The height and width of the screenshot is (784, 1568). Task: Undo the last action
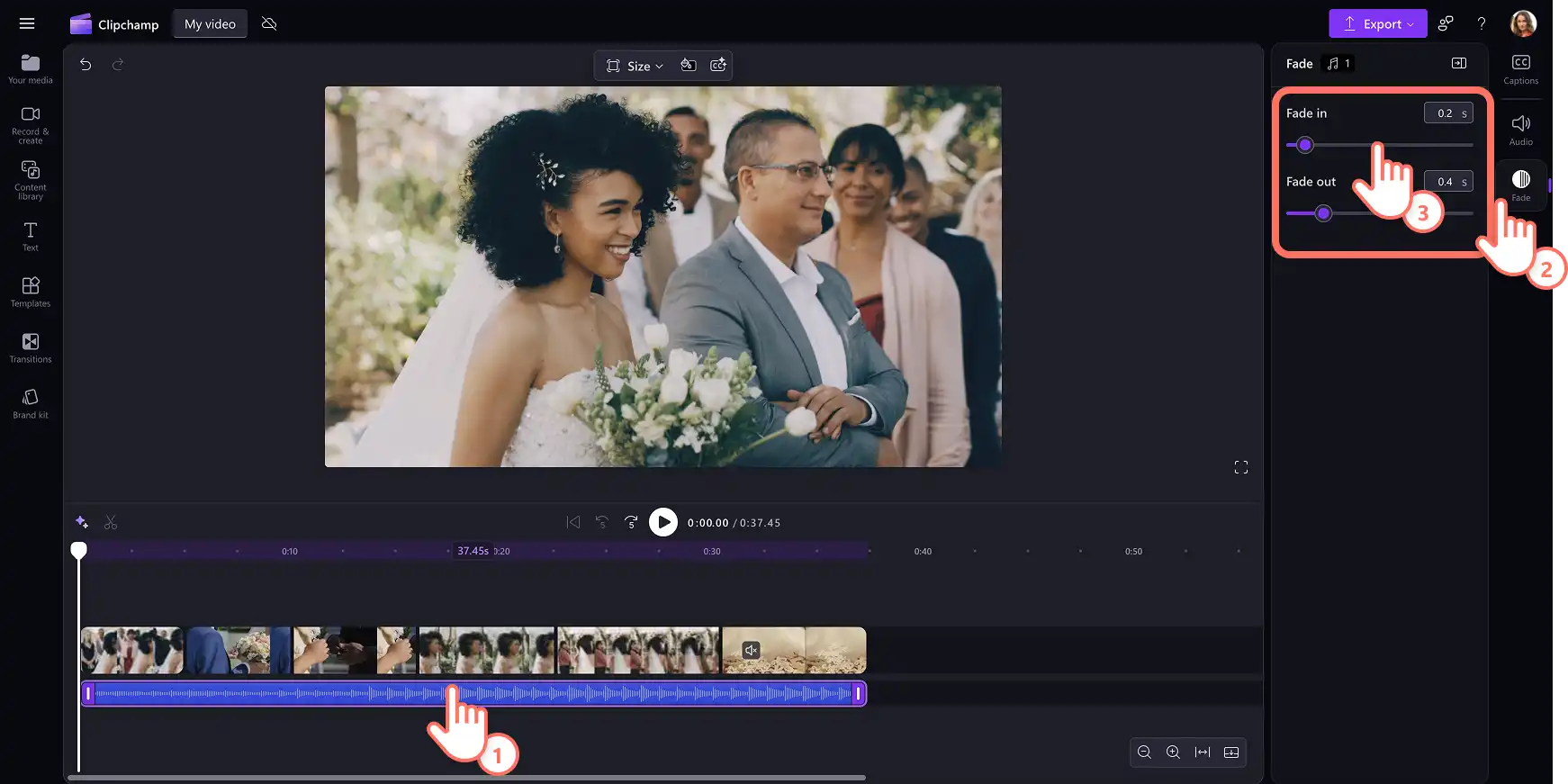tap(86, 64)
